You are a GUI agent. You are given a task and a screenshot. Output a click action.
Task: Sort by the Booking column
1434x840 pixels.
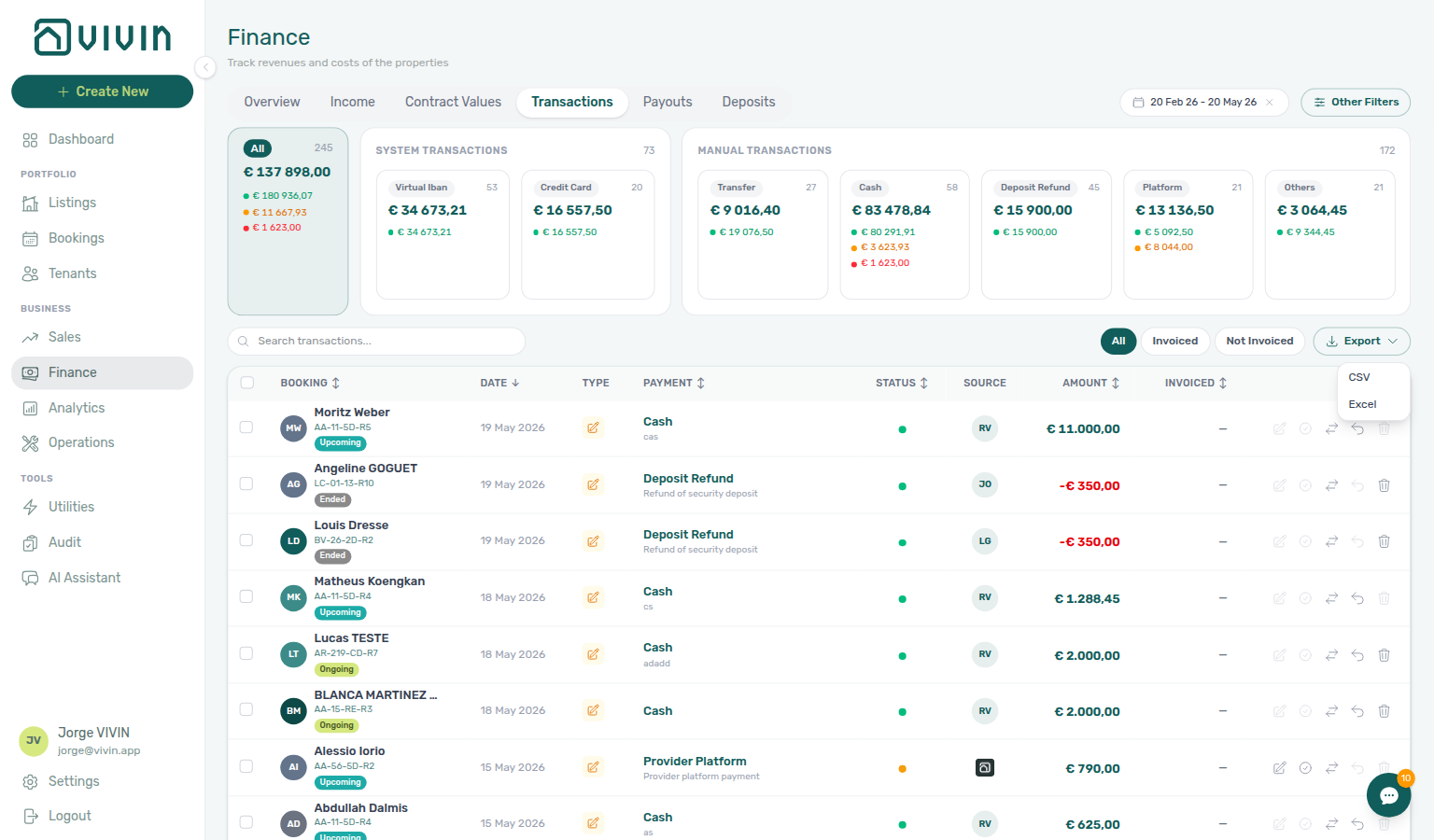tap(310, 383)
